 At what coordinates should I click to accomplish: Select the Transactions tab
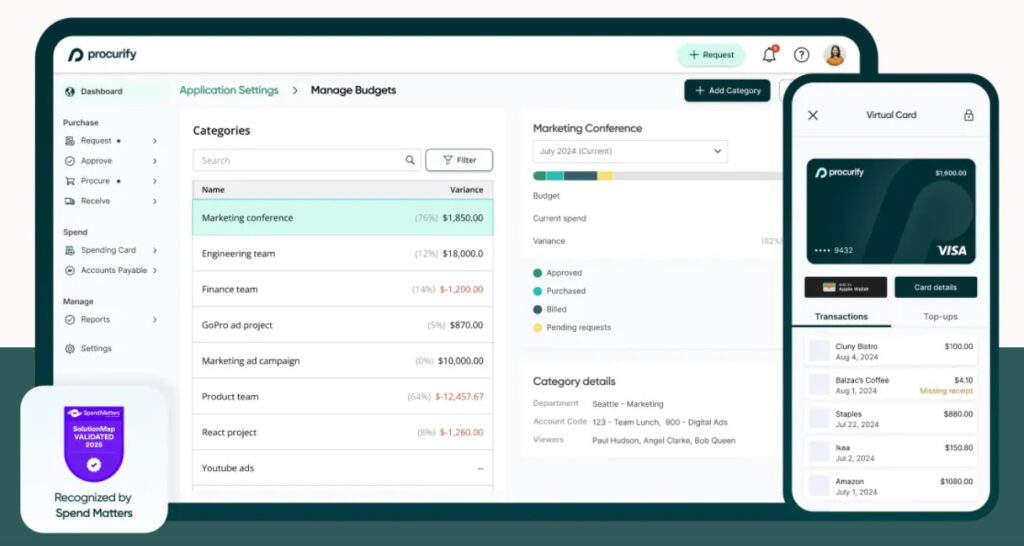pyautogui.click(x=841, y=316)
